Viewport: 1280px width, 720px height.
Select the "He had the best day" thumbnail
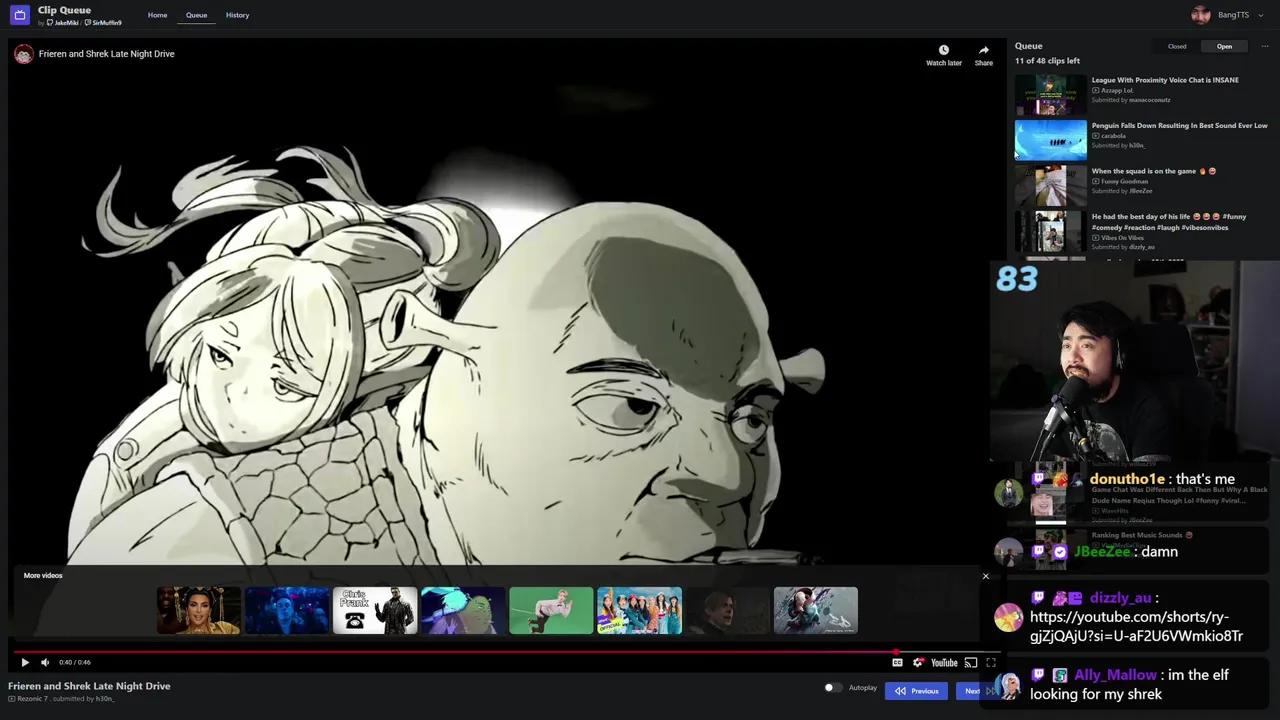click(1050, 231)
